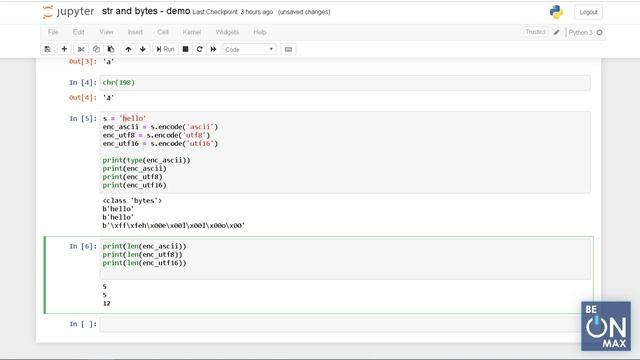Open the Help menu
The width and height of the screenshot is (640, 360).
[x=260, y=32]
